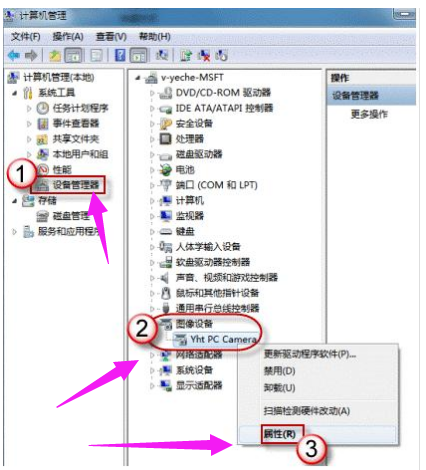Image resolution: width=426 pixels, height=470 pixels.
Task: Choose 属性(R) in the context menu
Action: pyautogui.click(x=280, y=434)
